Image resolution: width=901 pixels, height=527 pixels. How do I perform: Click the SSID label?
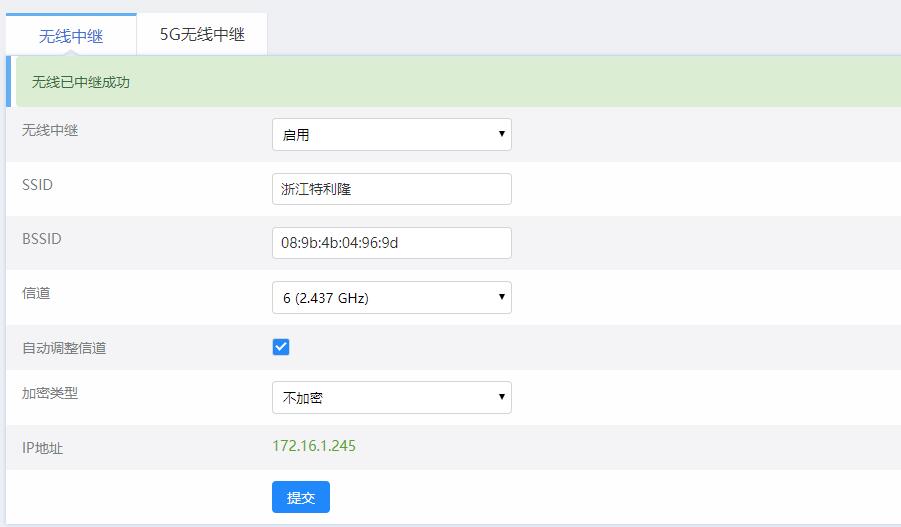[x=37, y=184]
